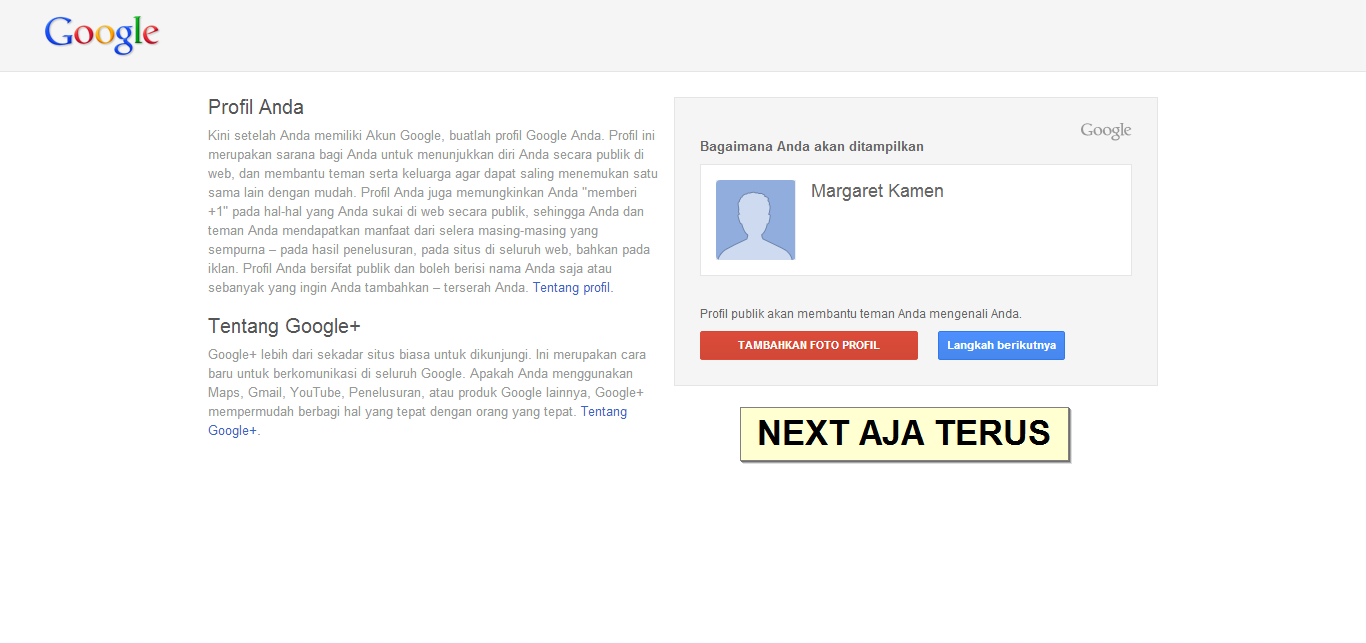Click the Langkah berikutnya button
The image size is (1366, 643).
[x=1001, y=345]
